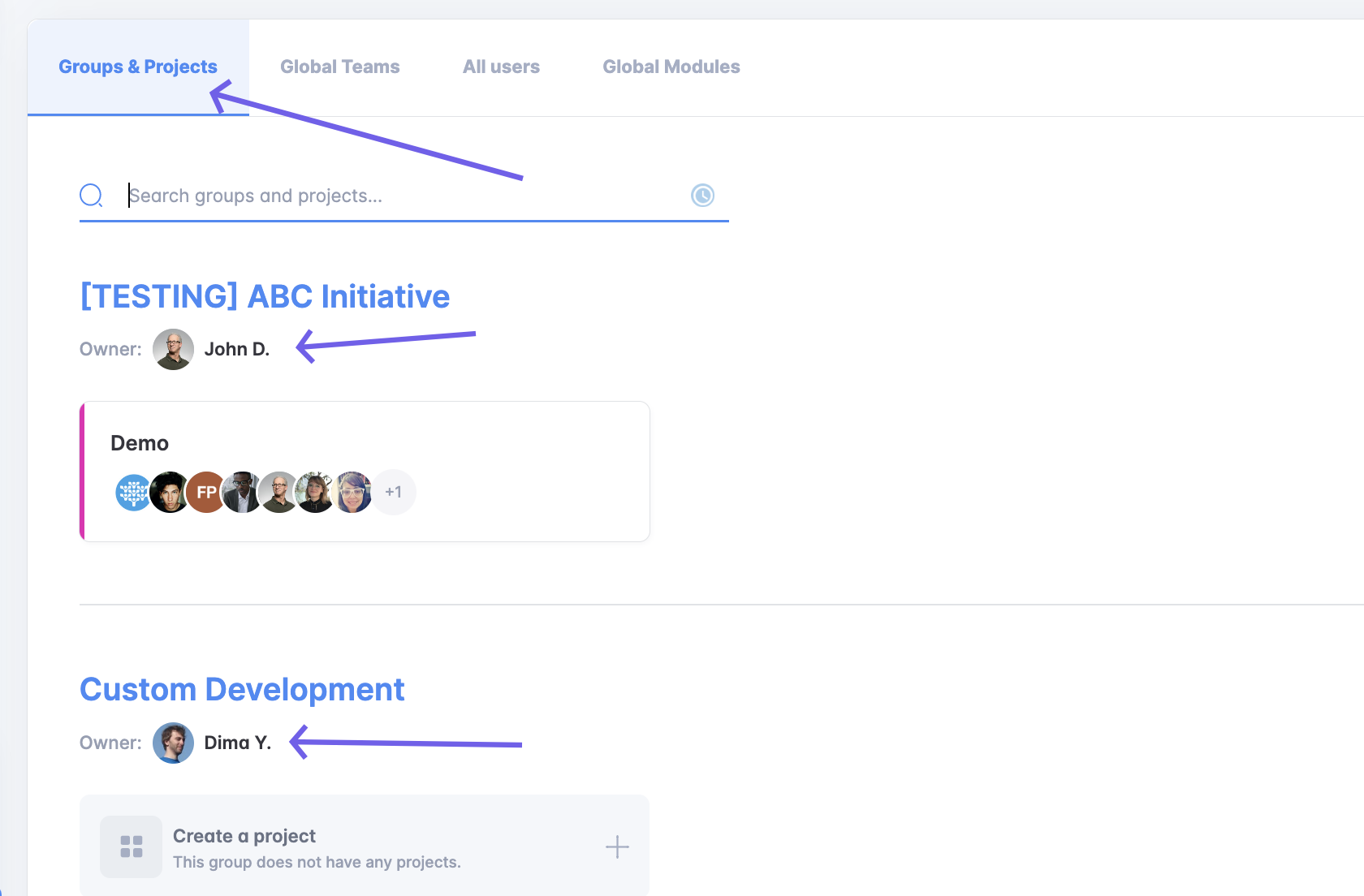Go to the Global Modules tab
This screenshot has height=896, width=1364.
click(x=671, y=67)
